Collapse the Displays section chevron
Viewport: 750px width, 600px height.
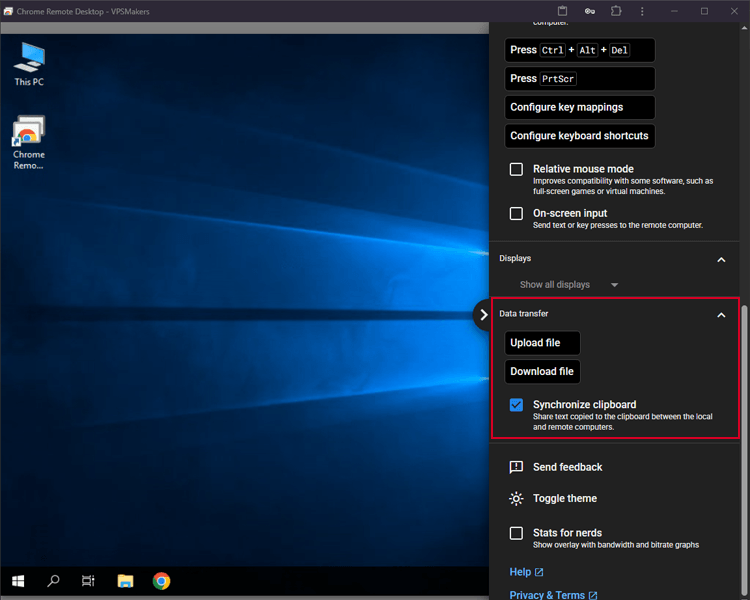[x=721, y=260]
